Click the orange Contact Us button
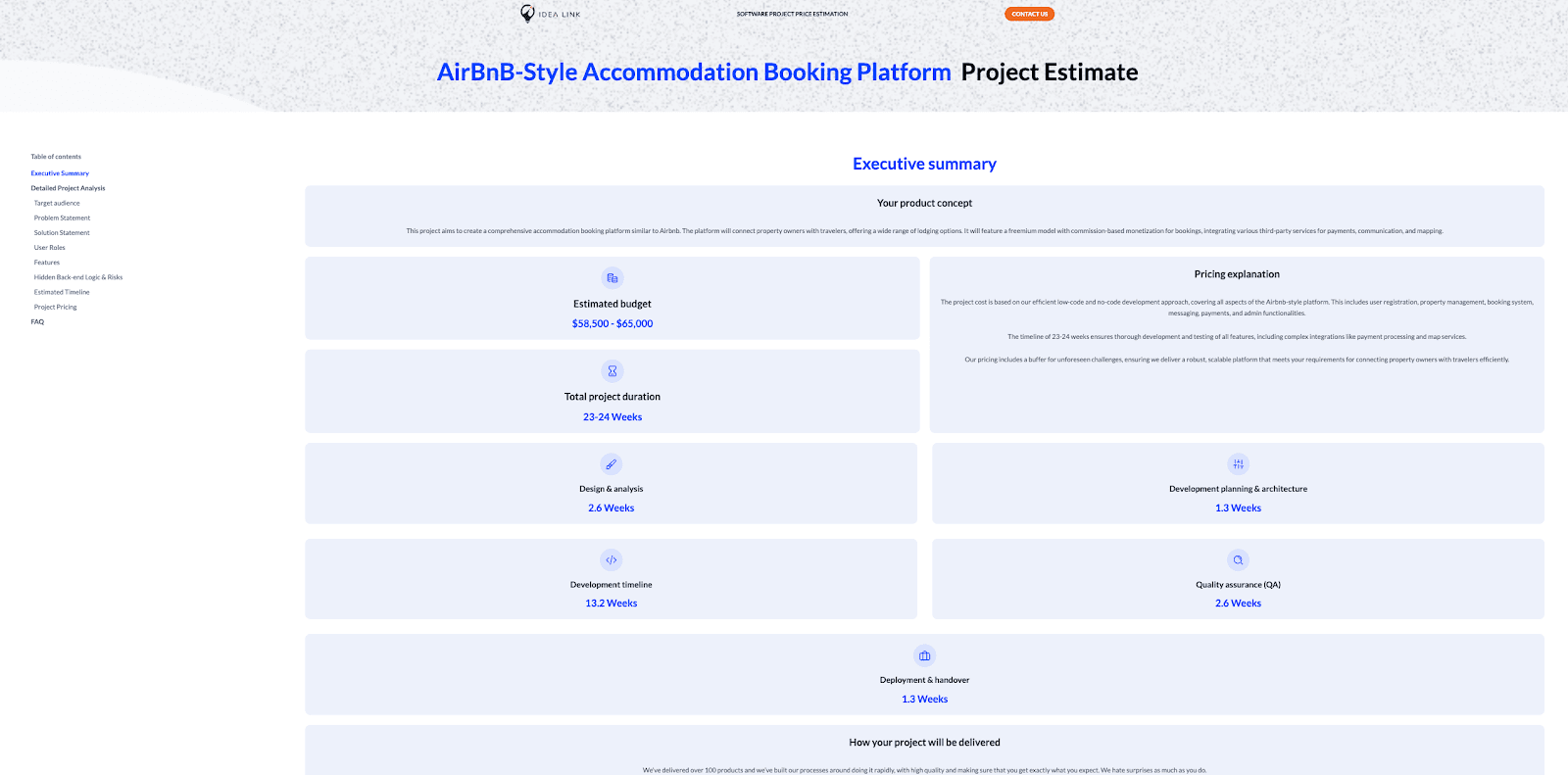 tap(1029, 14)
